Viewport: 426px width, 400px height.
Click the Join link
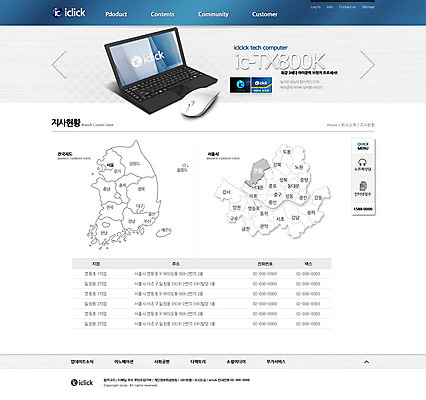[330, 7]
